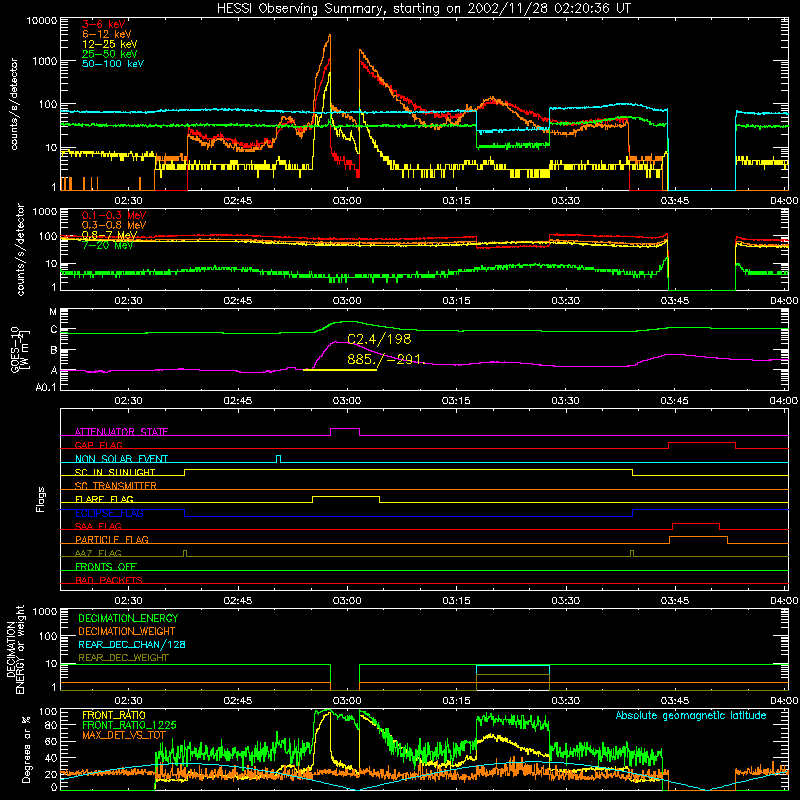The height and width of the screenshot is (800, 800).
Task: Click the 0.8-7 MeV legend label
Action: tap(110, 235)
